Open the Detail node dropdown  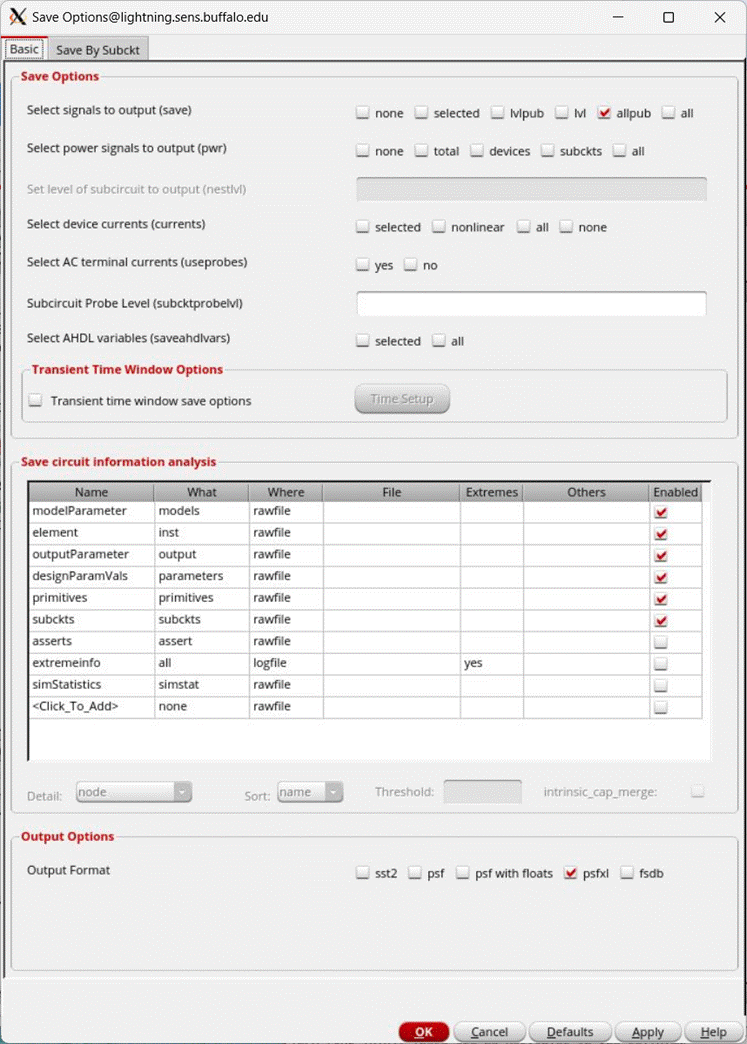[134, 792]
